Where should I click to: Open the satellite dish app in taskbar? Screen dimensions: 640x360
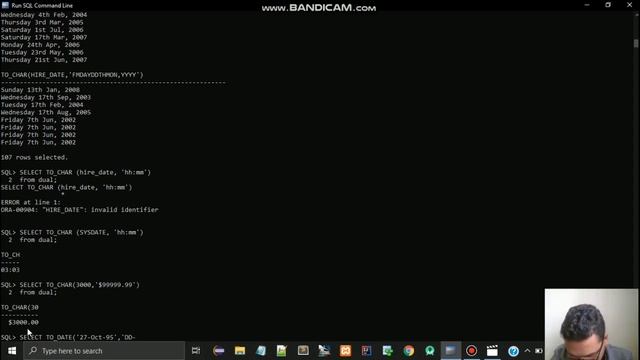click(324, 351)
